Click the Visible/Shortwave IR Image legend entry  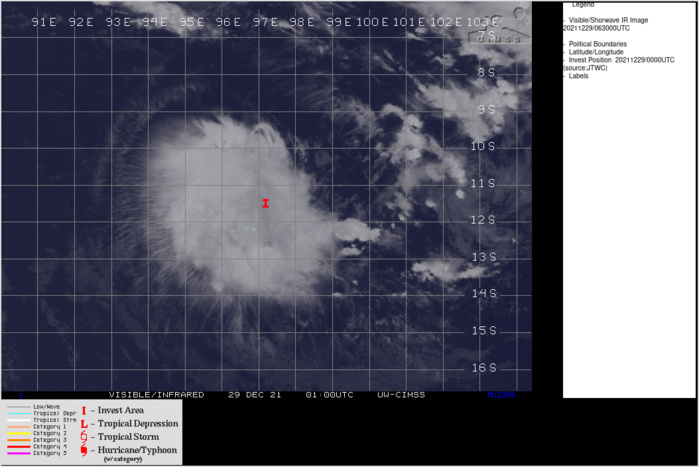click(x=611, y=19)
